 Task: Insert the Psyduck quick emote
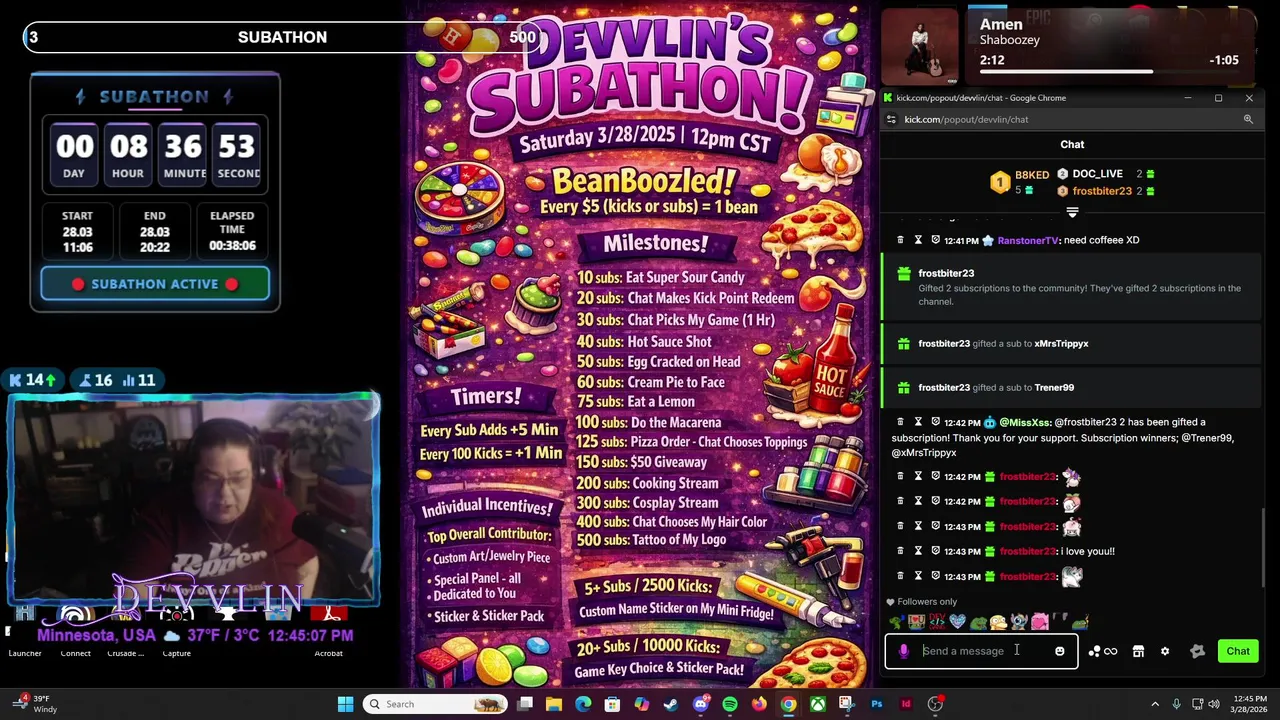coord(998,622)
